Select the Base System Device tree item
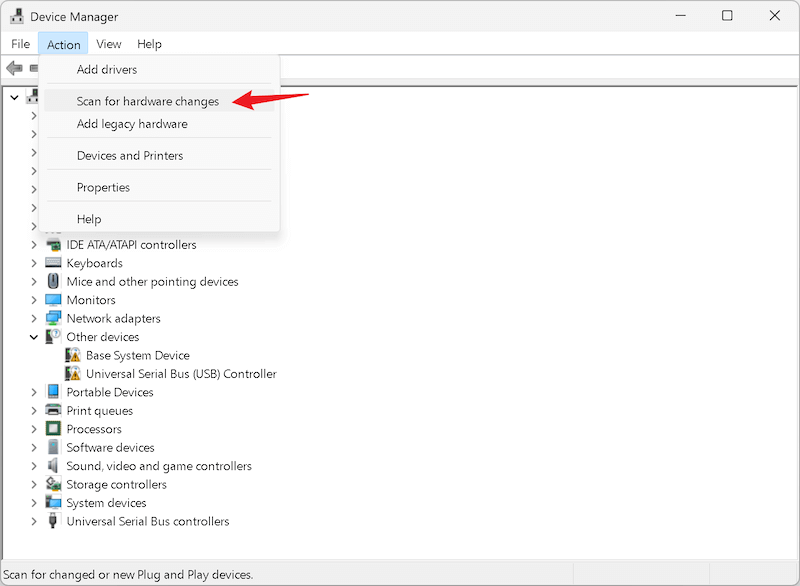800x586 pixels. pos(137,355)
